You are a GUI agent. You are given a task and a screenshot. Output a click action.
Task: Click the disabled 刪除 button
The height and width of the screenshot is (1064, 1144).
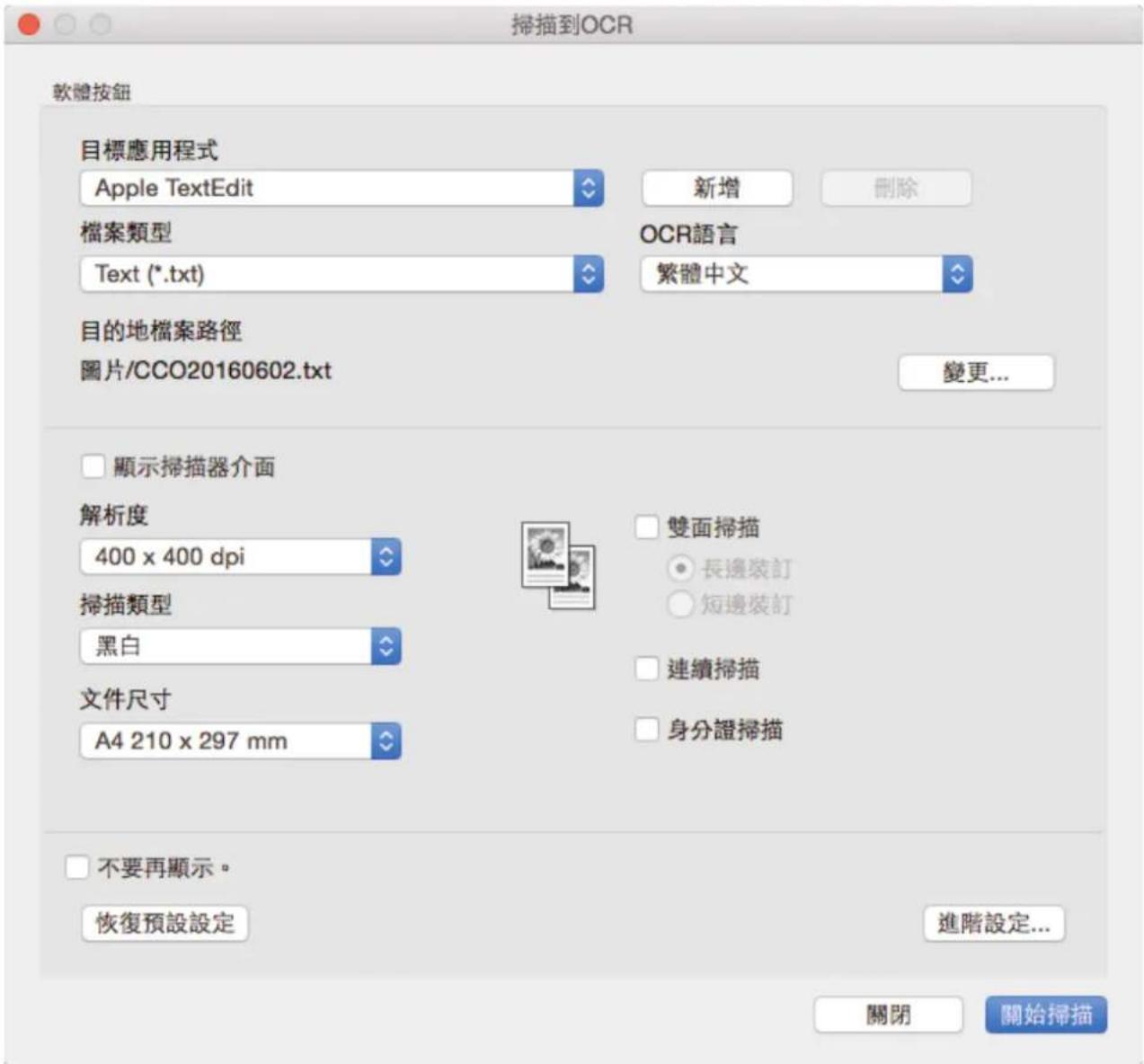(896, 188)
